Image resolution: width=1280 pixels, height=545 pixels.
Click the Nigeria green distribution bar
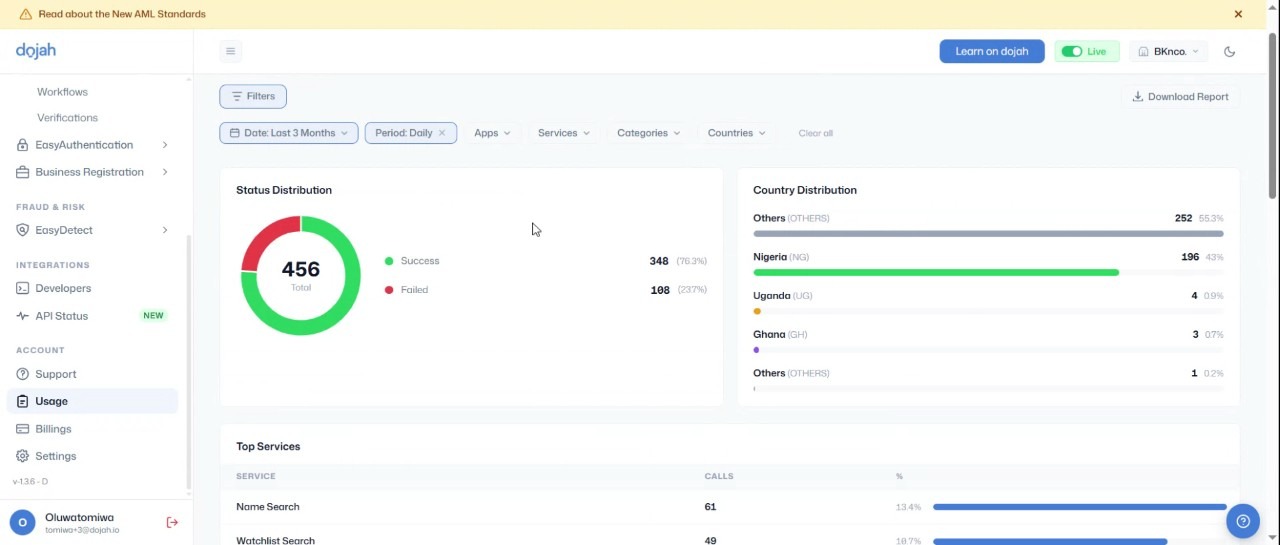click(x=936, y=272)
